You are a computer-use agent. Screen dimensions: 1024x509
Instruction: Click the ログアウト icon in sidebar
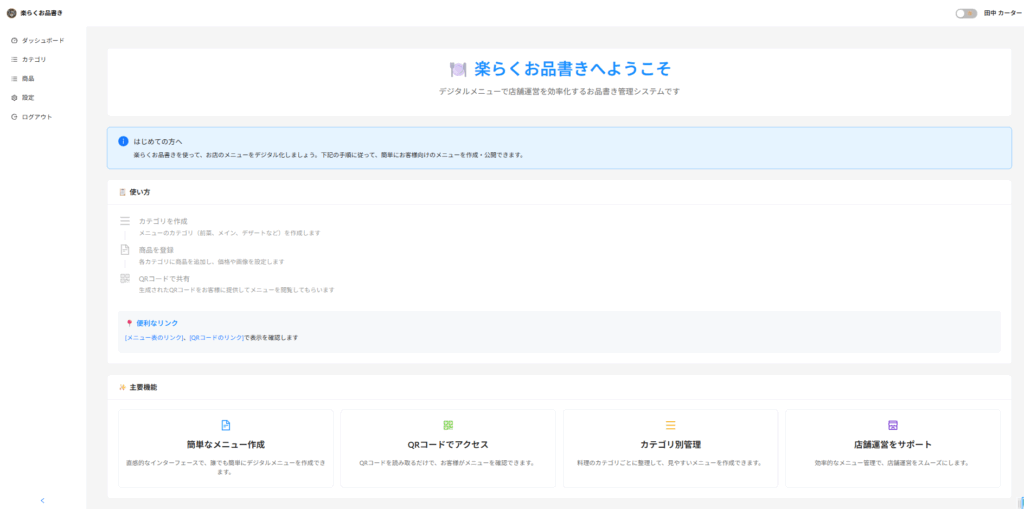[x=14, y=117]
